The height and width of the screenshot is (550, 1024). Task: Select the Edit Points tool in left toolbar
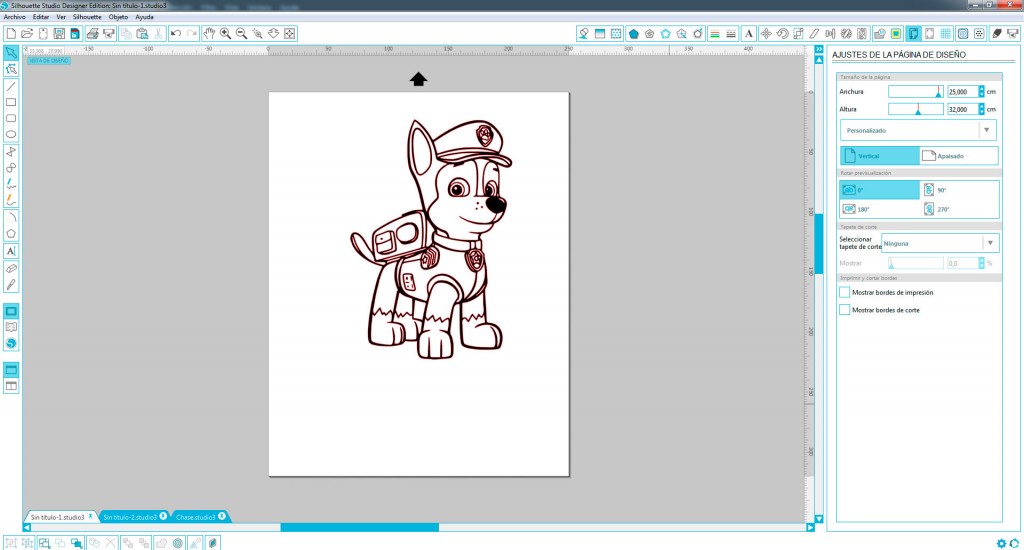pyautogui.click(x=11, y=69)
